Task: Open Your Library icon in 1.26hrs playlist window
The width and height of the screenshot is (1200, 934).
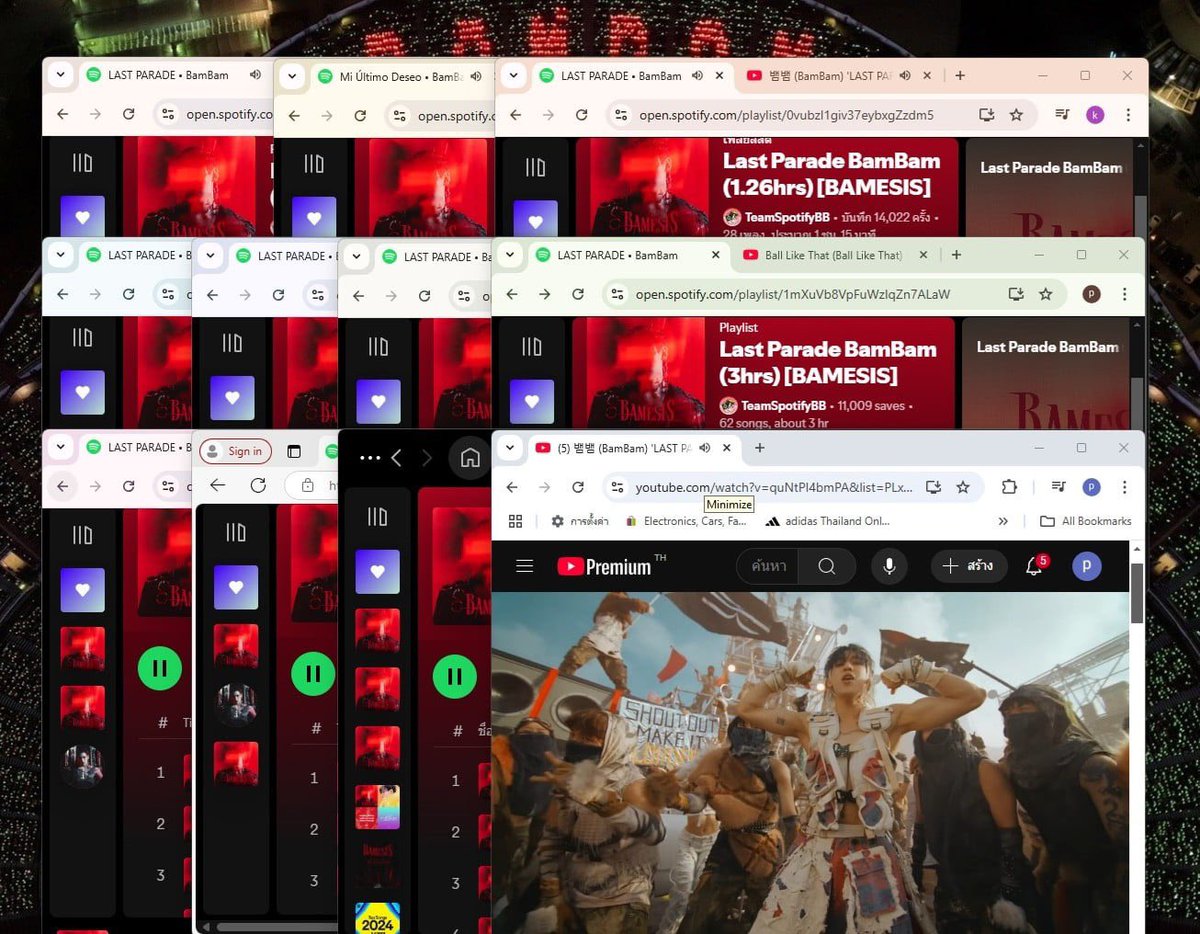Action: 535,167
